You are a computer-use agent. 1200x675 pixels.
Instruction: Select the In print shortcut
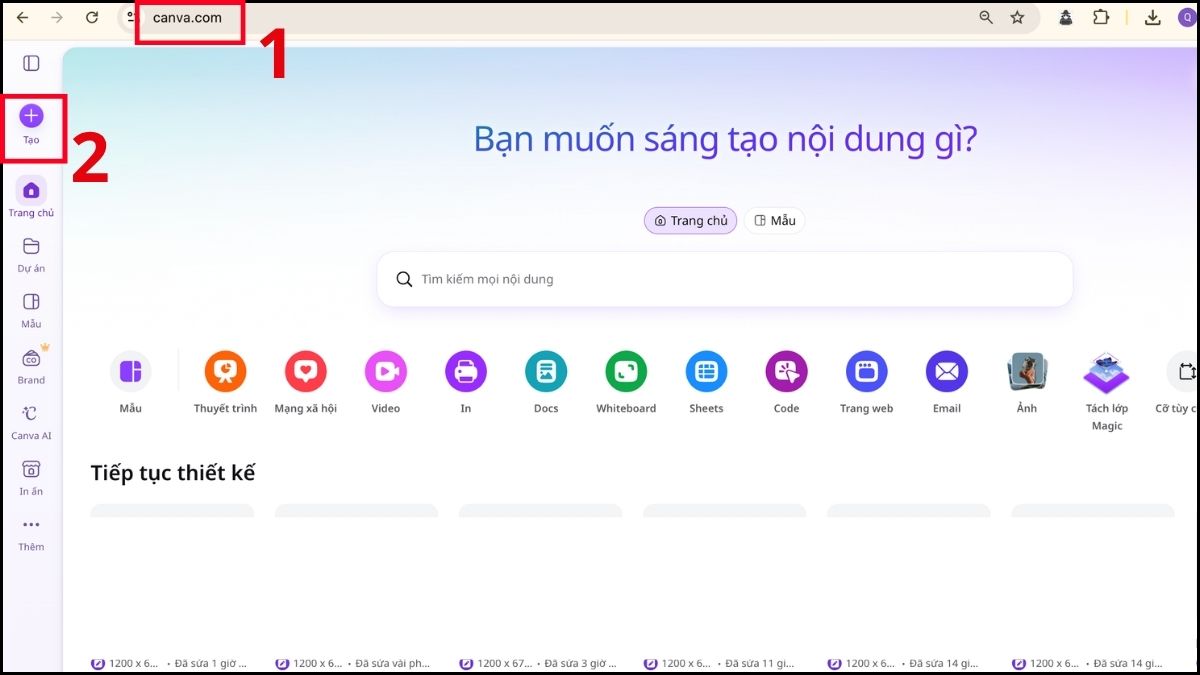pos(466,381)
